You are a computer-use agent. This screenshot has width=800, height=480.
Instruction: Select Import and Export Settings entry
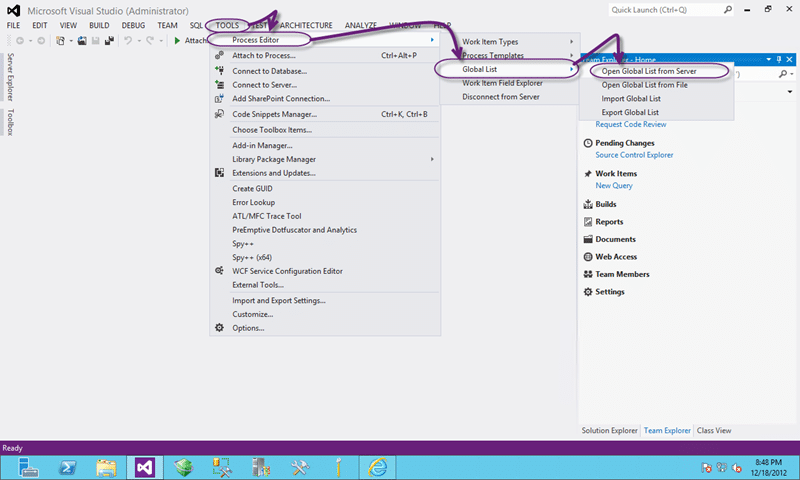point(324,300)
